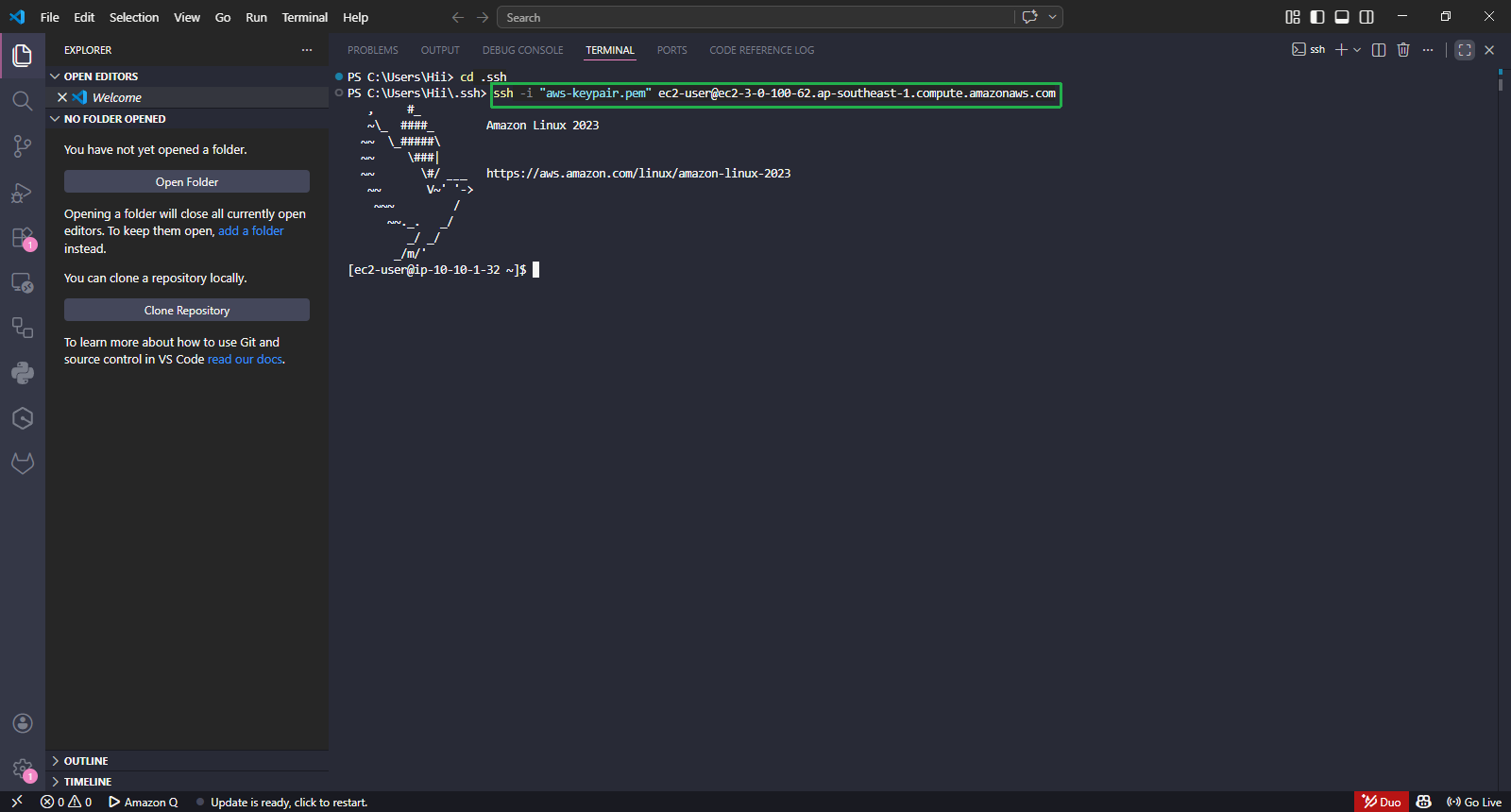Open the File menu
Image resolution: width=1511 pixels, height=812 pixels.
point(50,17)
